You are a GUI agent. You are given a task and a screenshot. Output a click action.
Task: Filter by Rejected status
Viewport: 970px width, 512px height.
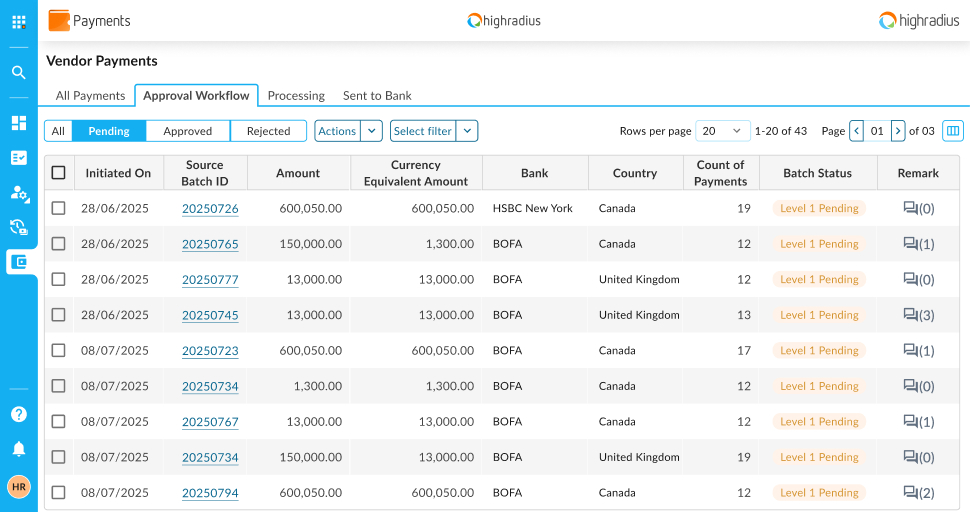[268, 131]
